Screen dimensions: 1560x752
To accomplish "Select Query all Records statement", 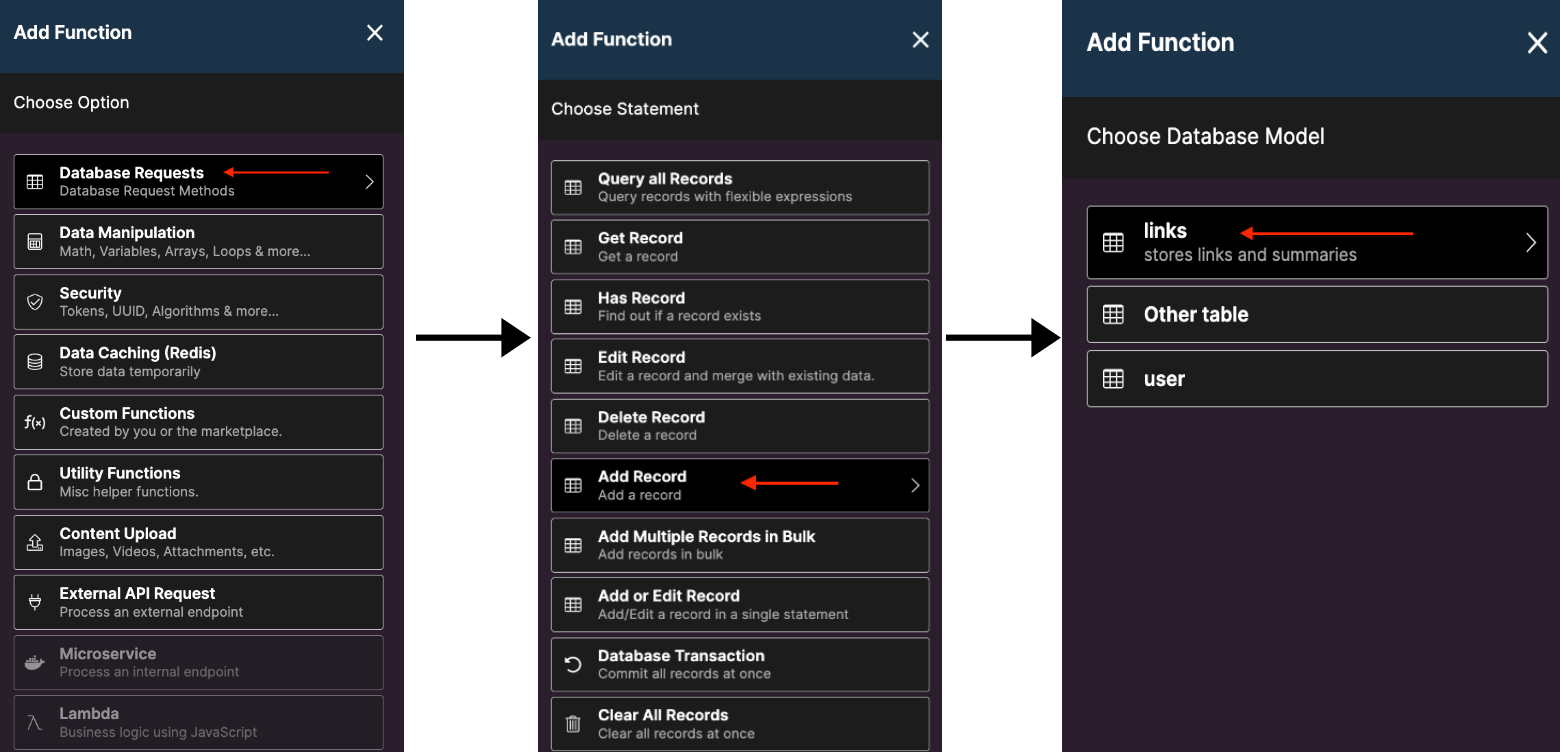I will click(740, 187).
